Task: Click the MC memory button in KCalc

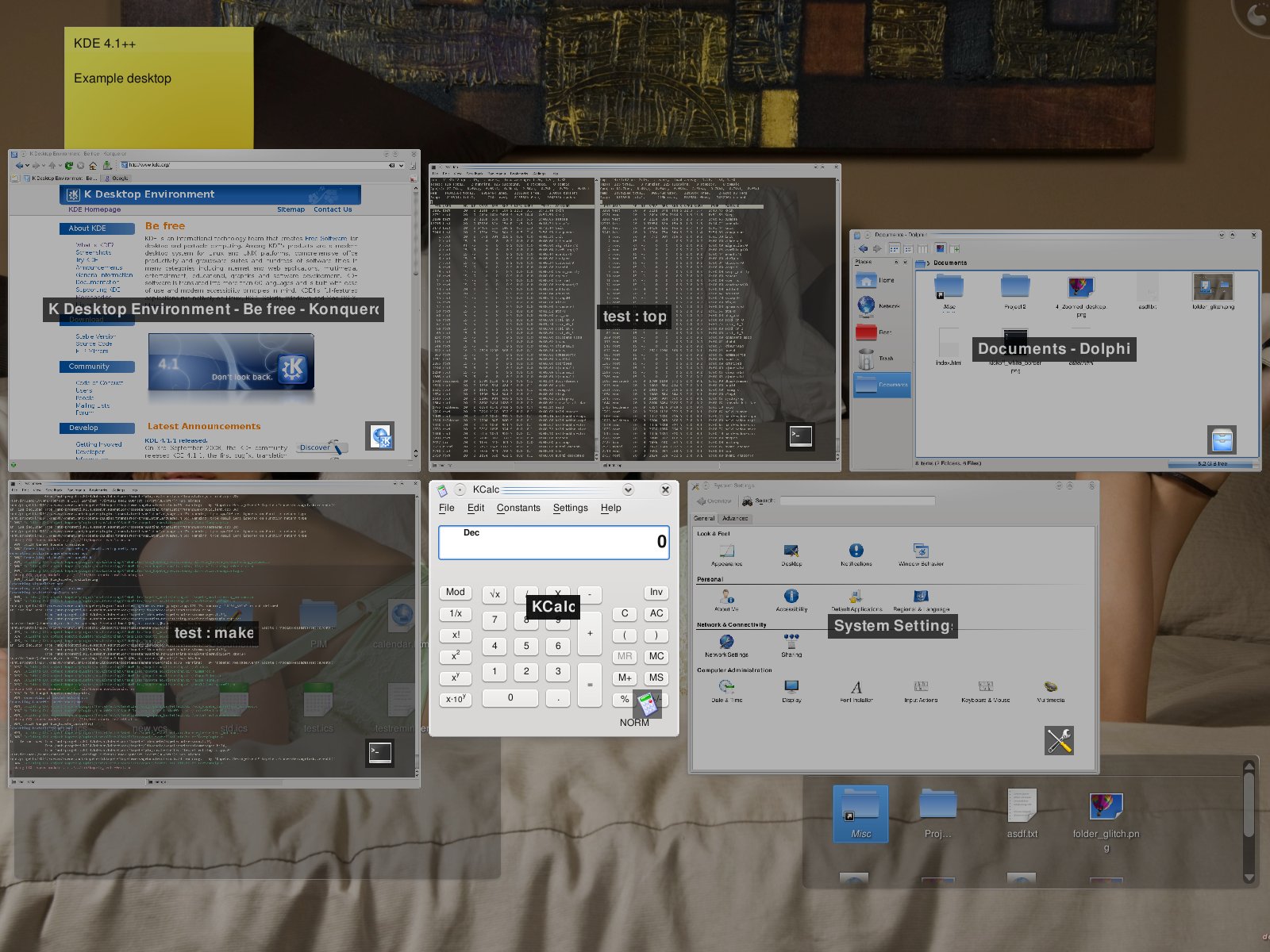Action: point(656,657)
